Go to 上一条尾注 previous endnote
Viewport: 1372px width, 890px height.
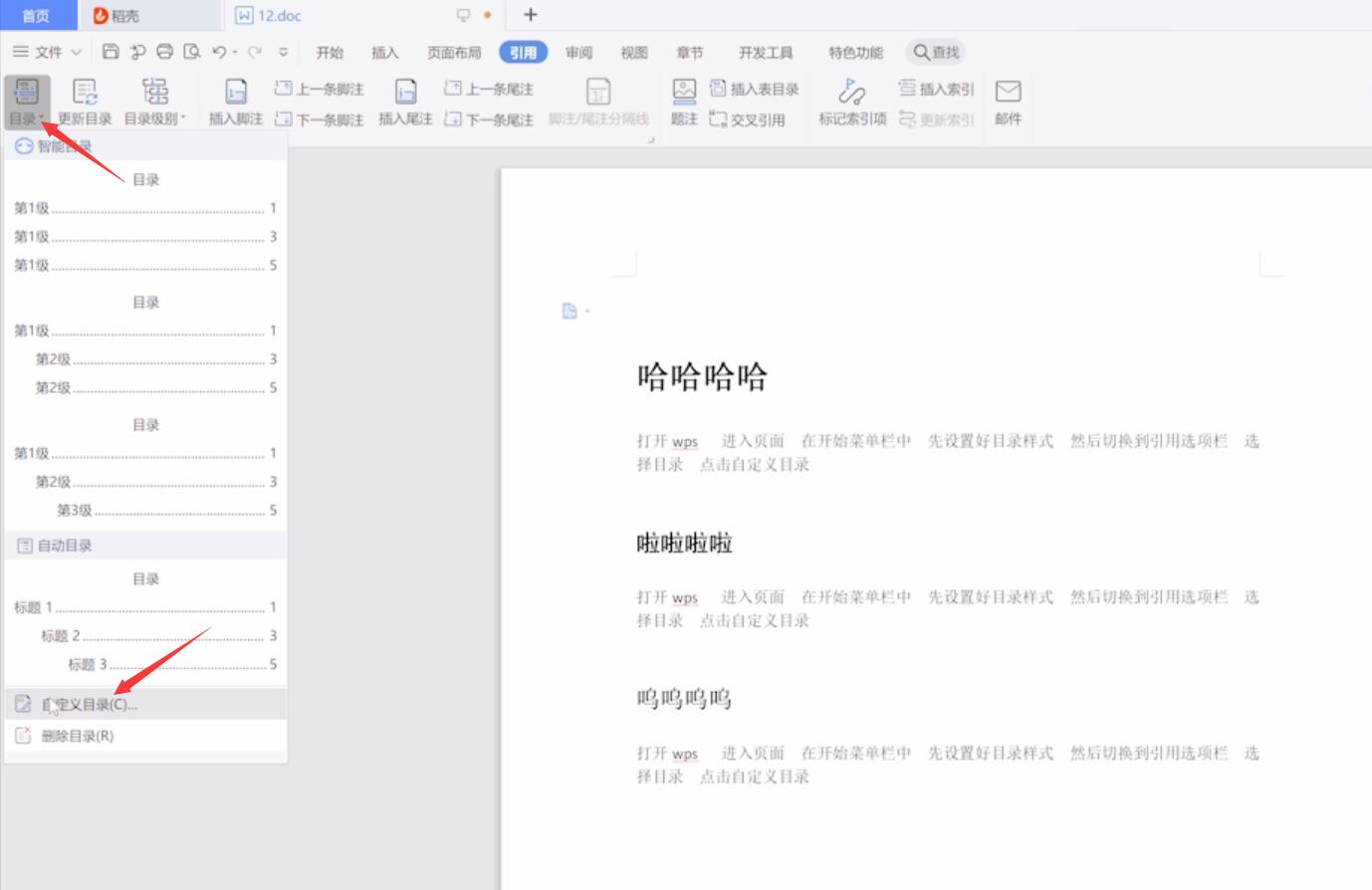[x=489, y=89]
